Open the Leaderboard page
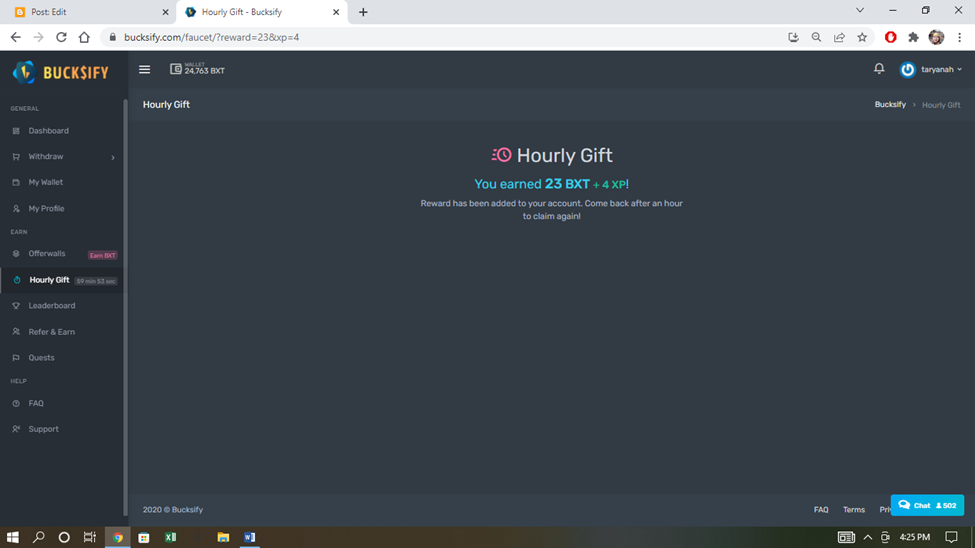975x548 pixels. 52,305
